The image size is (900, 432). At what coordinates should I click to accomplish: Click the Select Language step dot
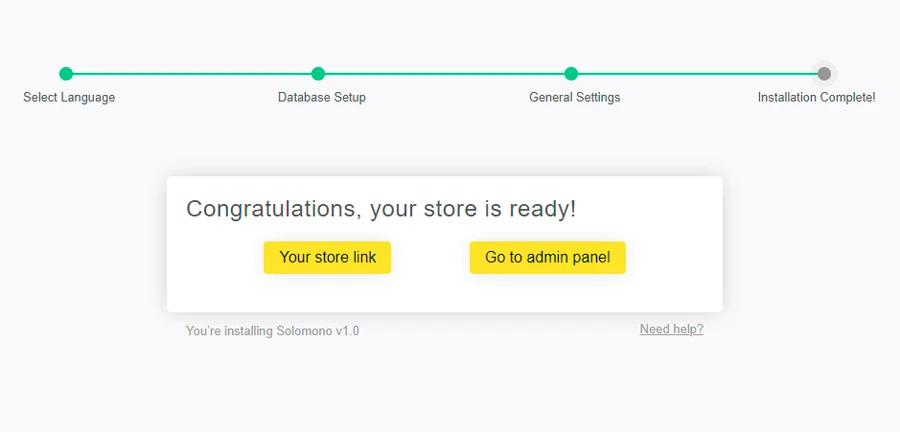pos(66,73)
